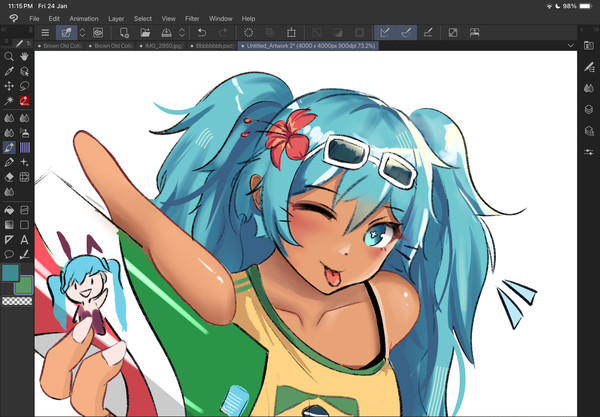
Task: Click right palette single left arrow
Action: click(582, 29)
